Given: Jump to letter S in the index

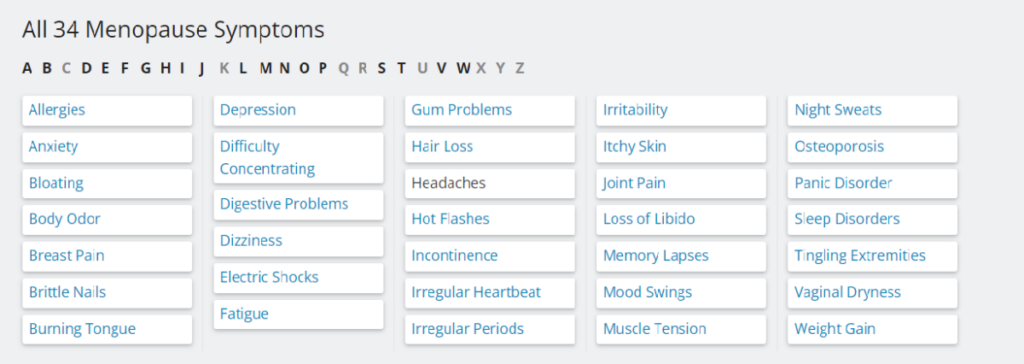Looking at the screenshot, I should click(x=381, y=68).
